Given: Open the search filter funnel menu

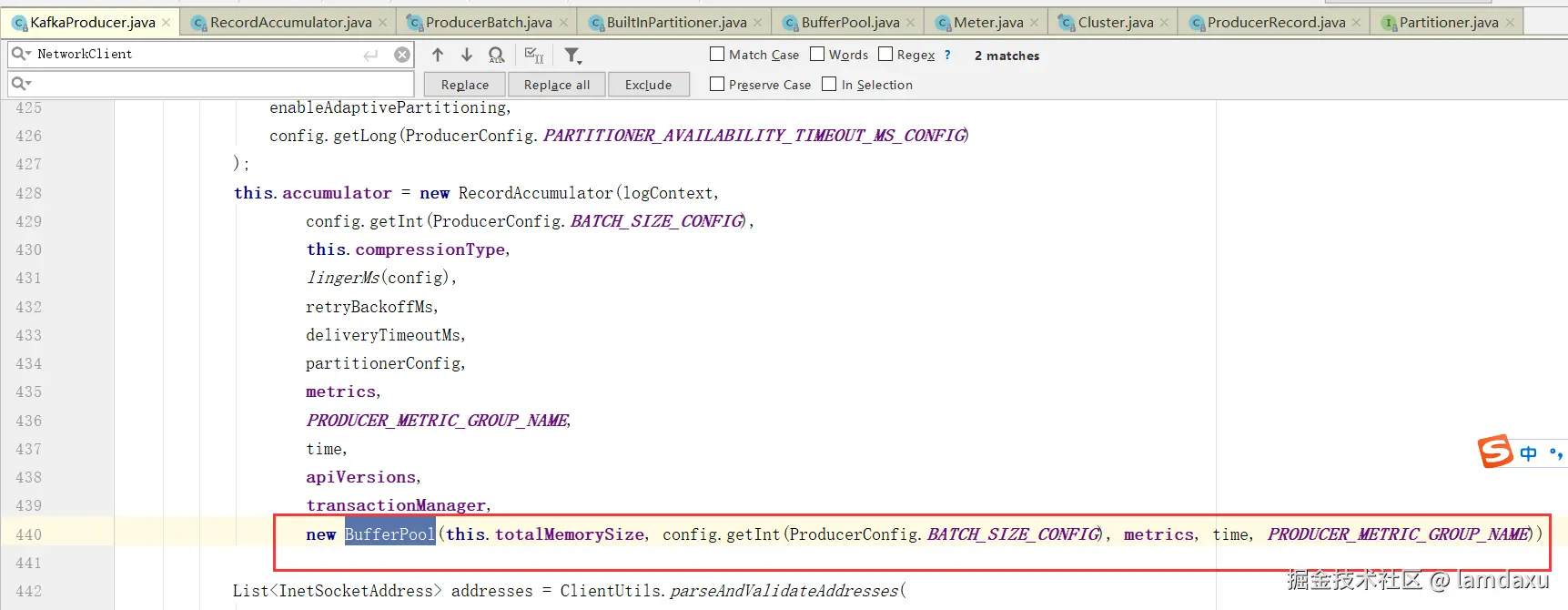Looking at the screenshot, I should pos(572,56).
